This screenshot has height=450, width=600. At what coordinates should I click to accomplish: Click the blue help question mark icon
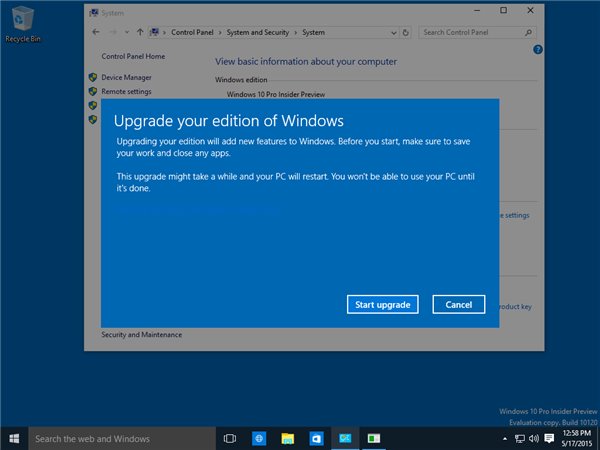click(538, 49)
